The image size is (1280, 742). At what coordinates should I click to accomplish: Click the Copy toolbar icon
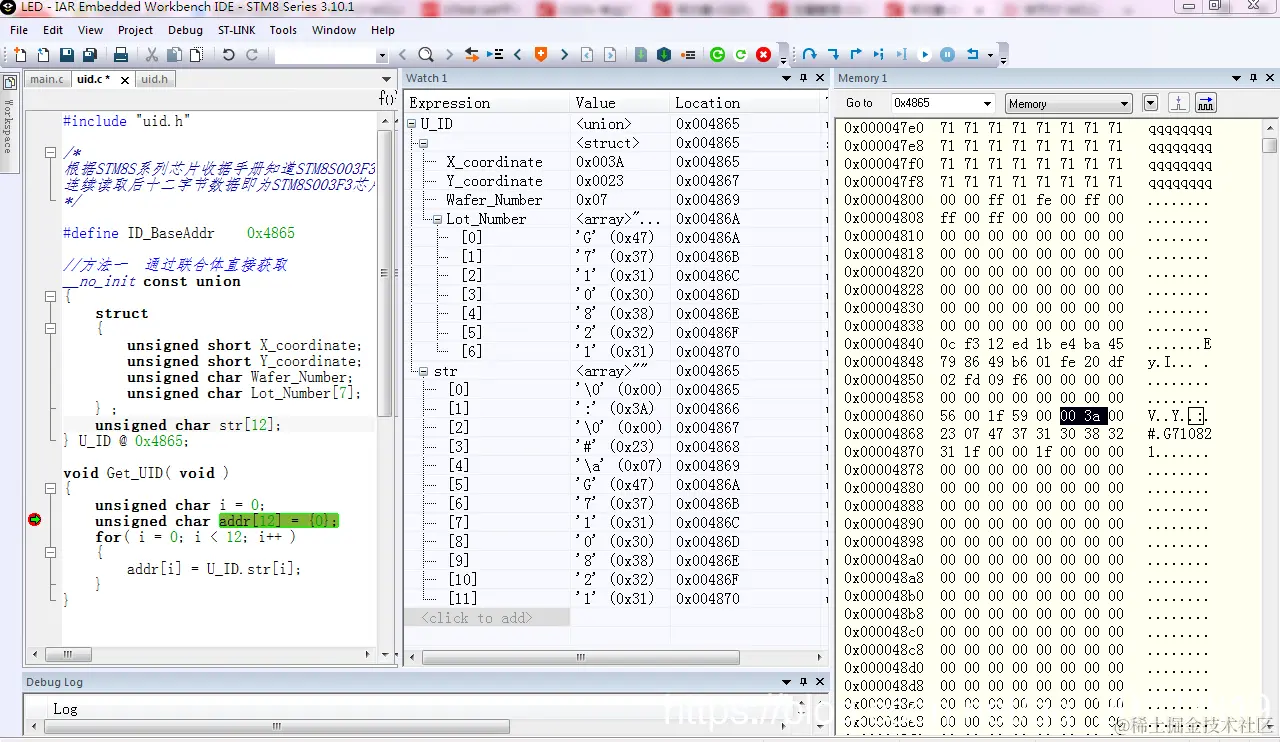click(x=174, y=55)
